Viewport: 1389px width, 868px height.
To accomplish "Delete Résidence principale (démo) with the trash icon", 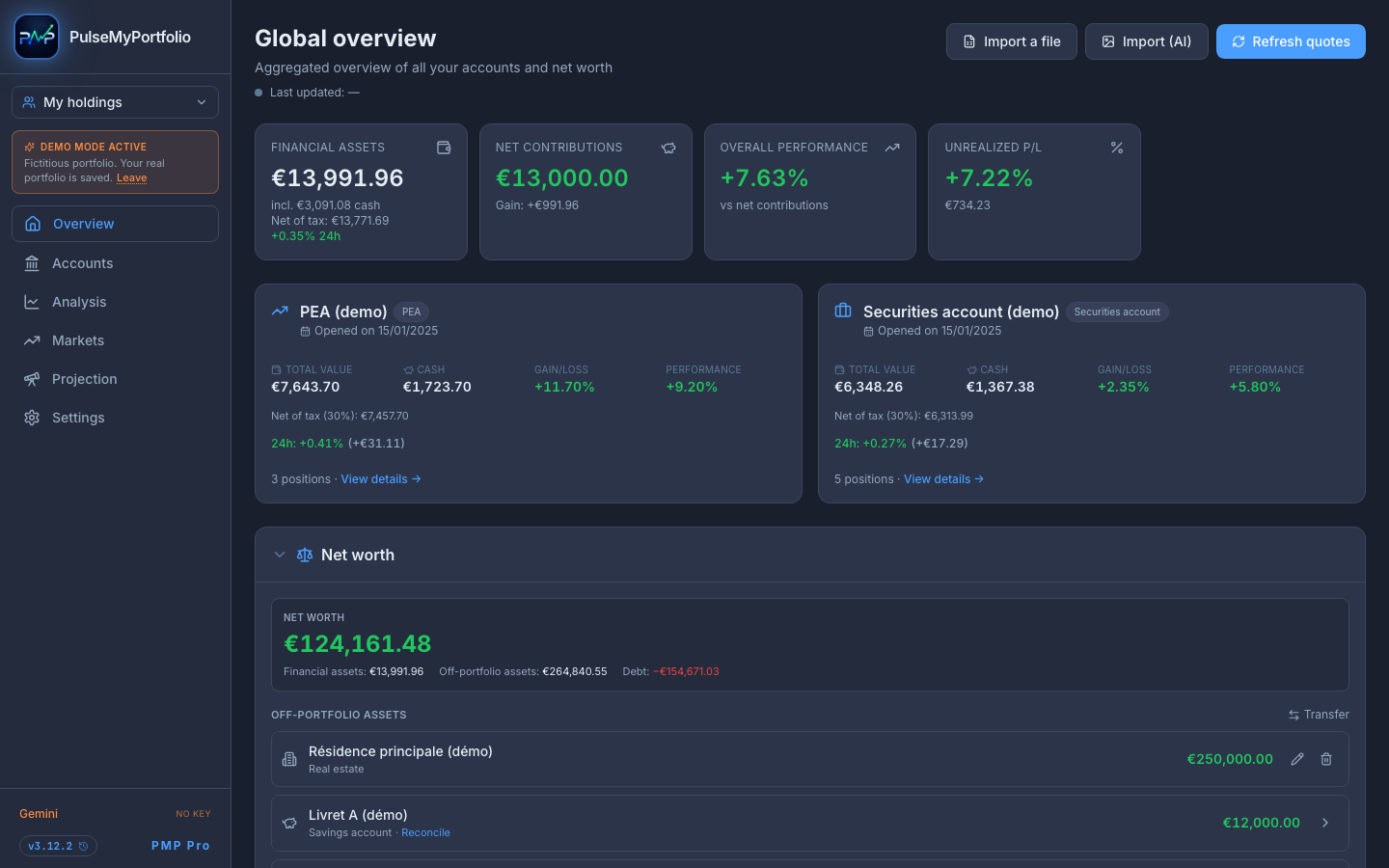I will (1326, 759).
